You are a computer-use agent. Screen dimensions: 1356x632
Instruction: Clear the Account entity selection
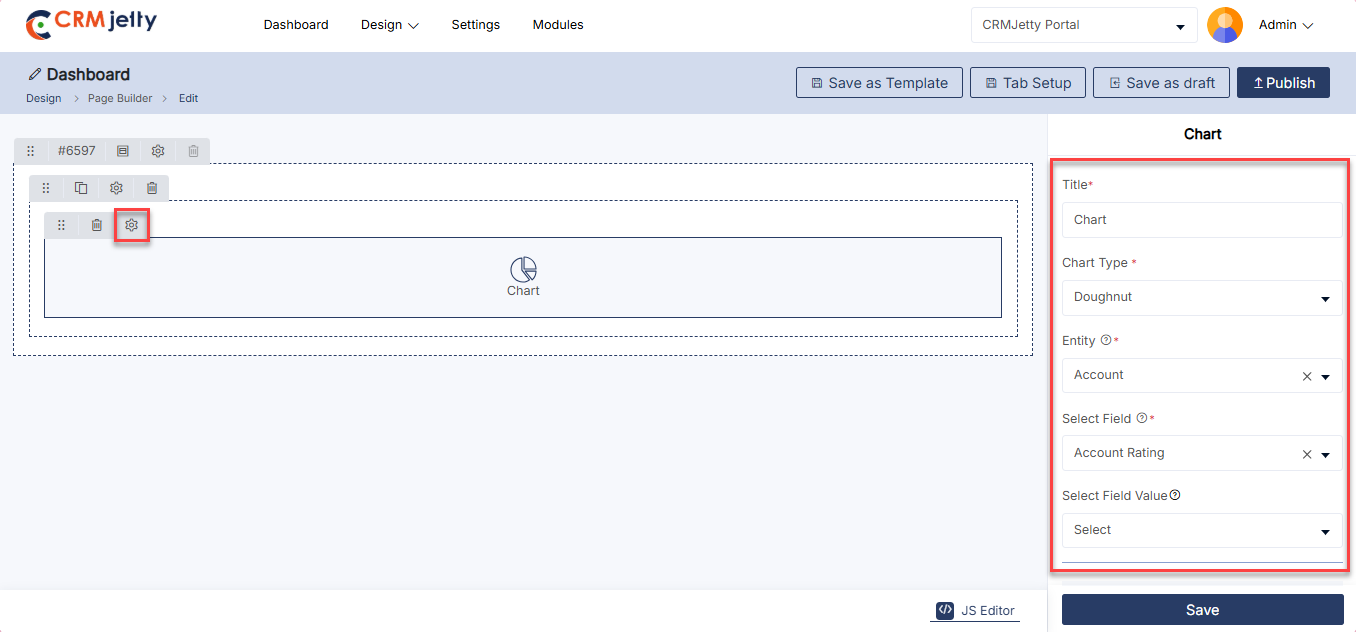tap(1306, 377)
